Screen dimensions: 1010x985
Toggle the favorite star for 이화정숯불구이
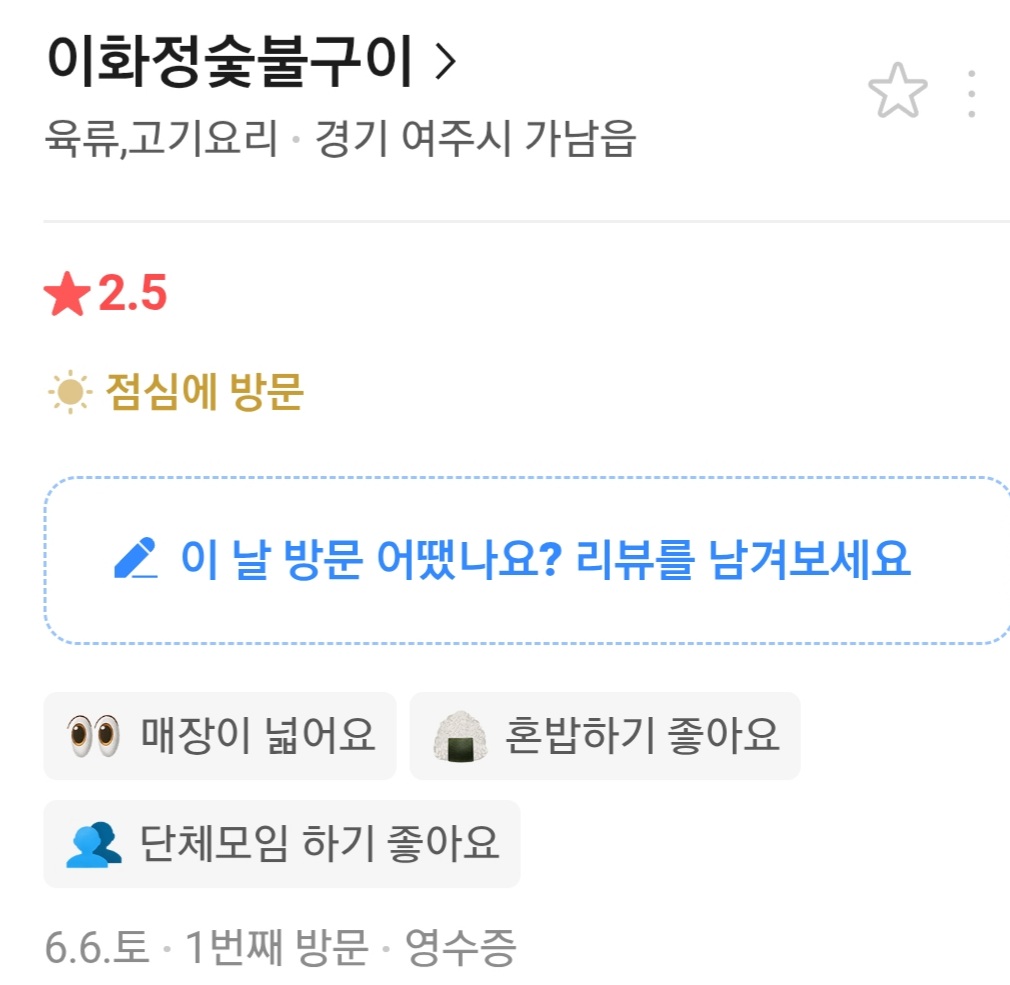tap(897, 91)
